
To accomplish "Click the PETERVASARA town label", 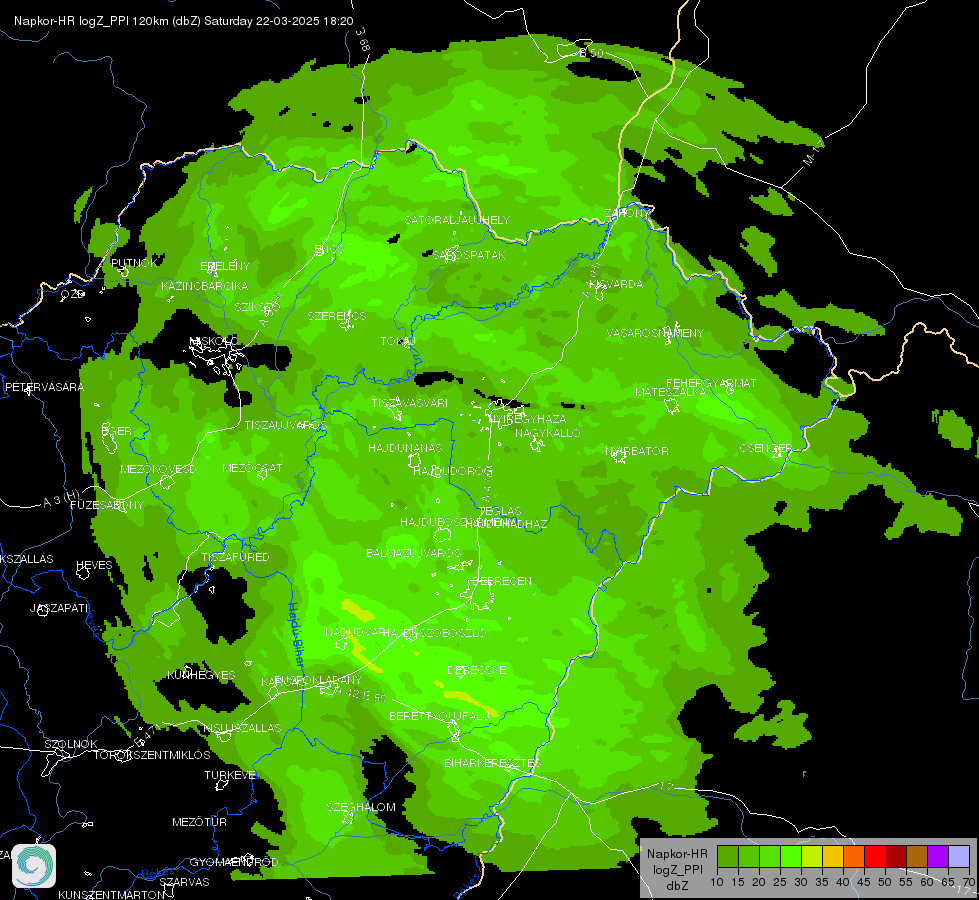I will [x=44, y=387].
